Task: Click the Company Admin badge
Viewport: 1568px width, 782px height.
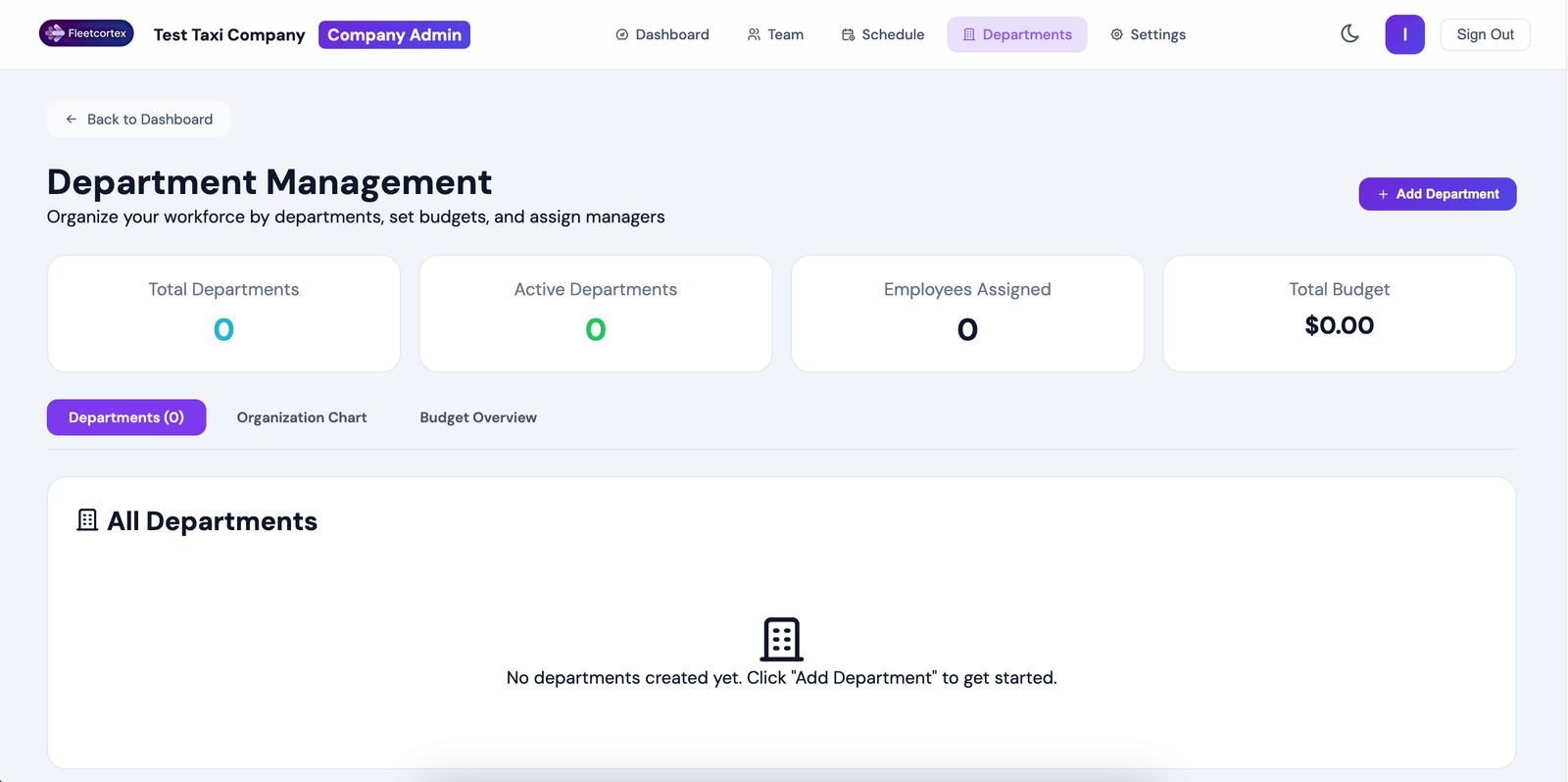Action: point(394,34)
